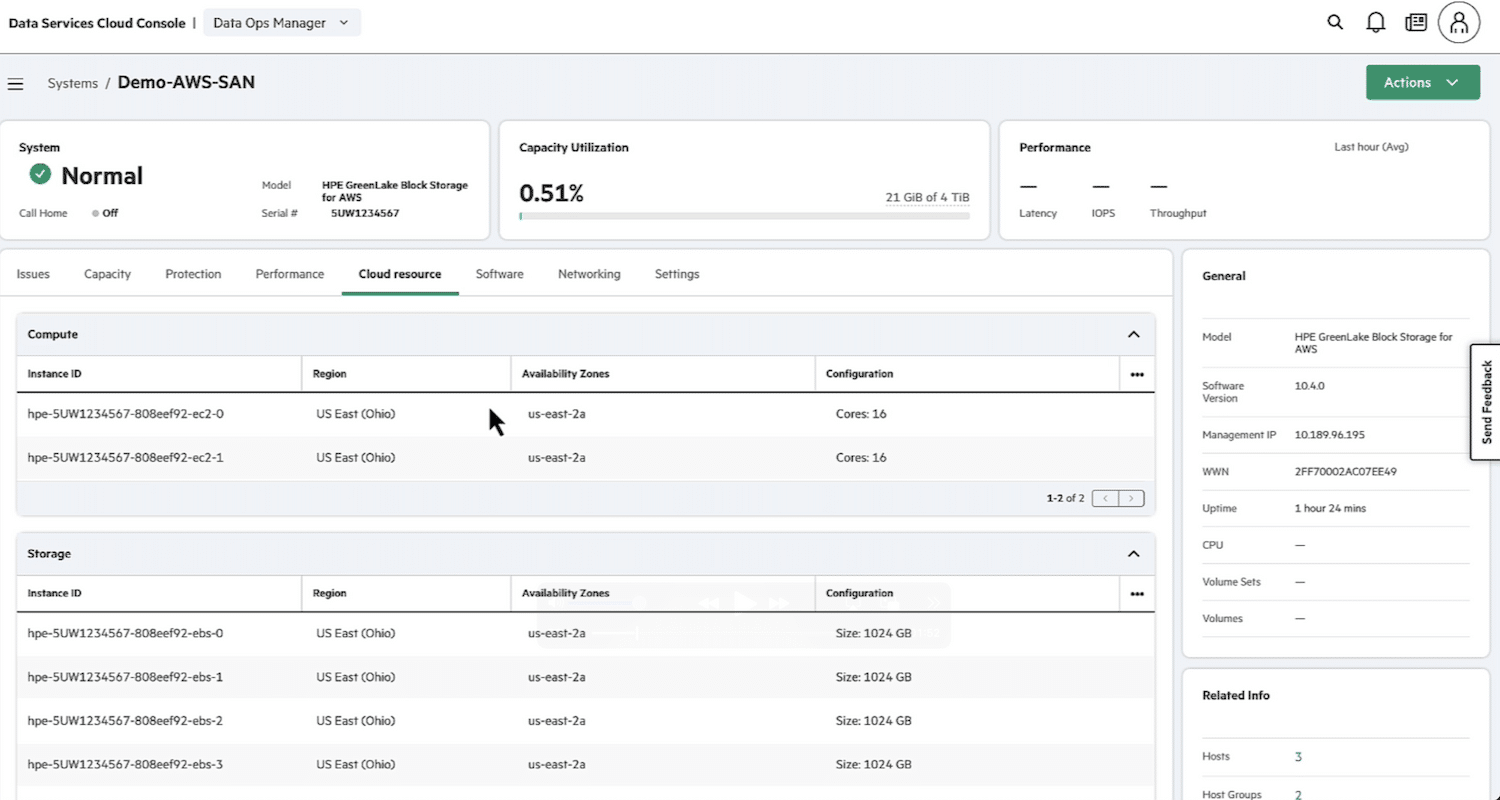Click Cores: 16 in the ec2-0 row

pos(861,414)
